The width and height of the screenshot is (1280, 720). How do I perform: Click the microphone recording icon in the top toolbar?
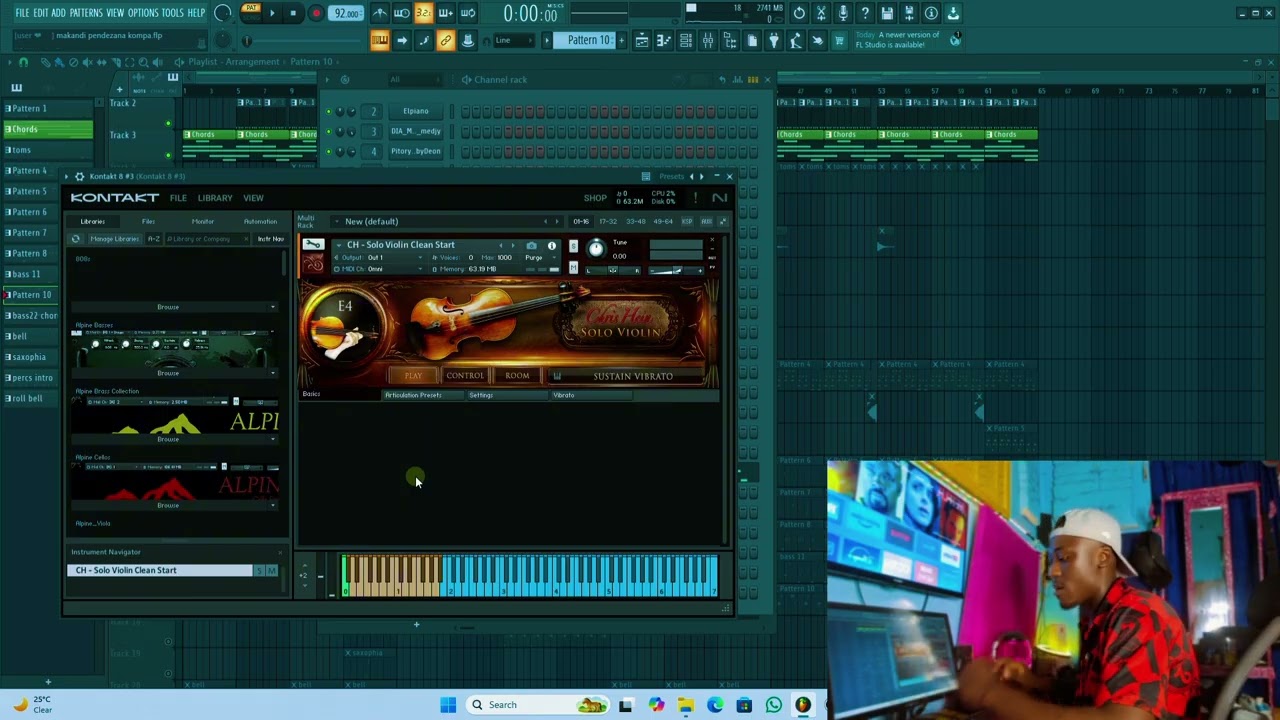843,13
